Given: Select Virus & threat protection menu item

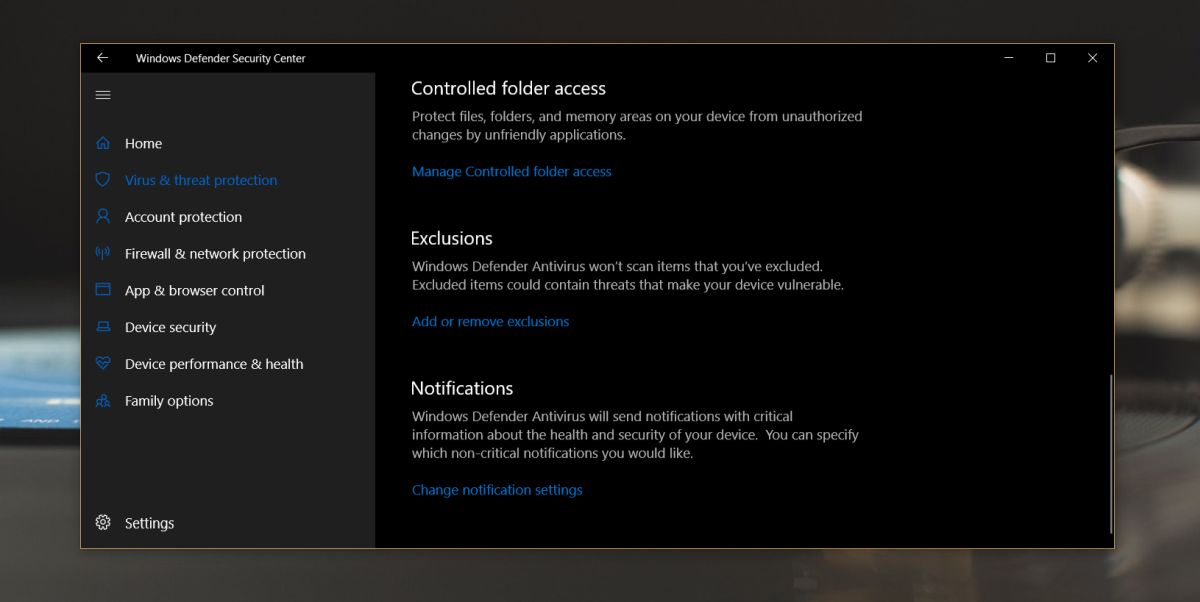Looking at the screenshot, I should (x=201, y=181).
